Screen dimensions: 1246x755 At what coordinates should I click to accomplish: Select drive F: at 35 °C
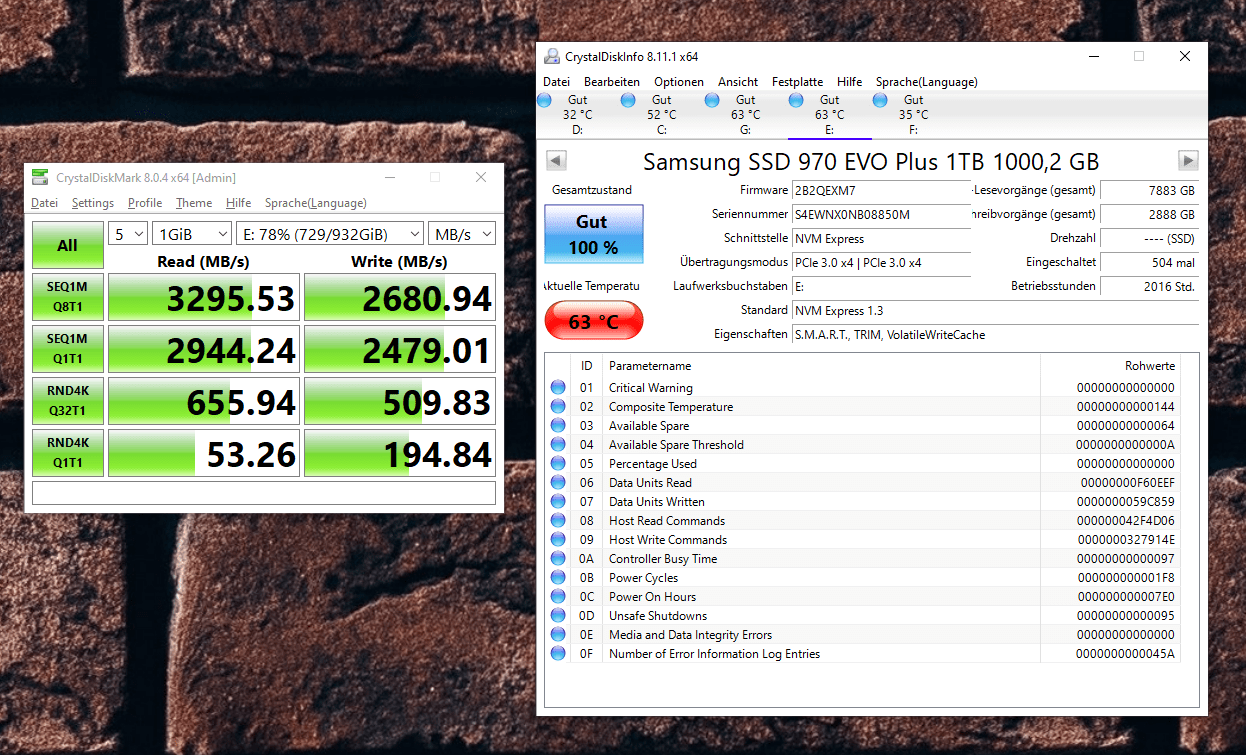(913, 115)
